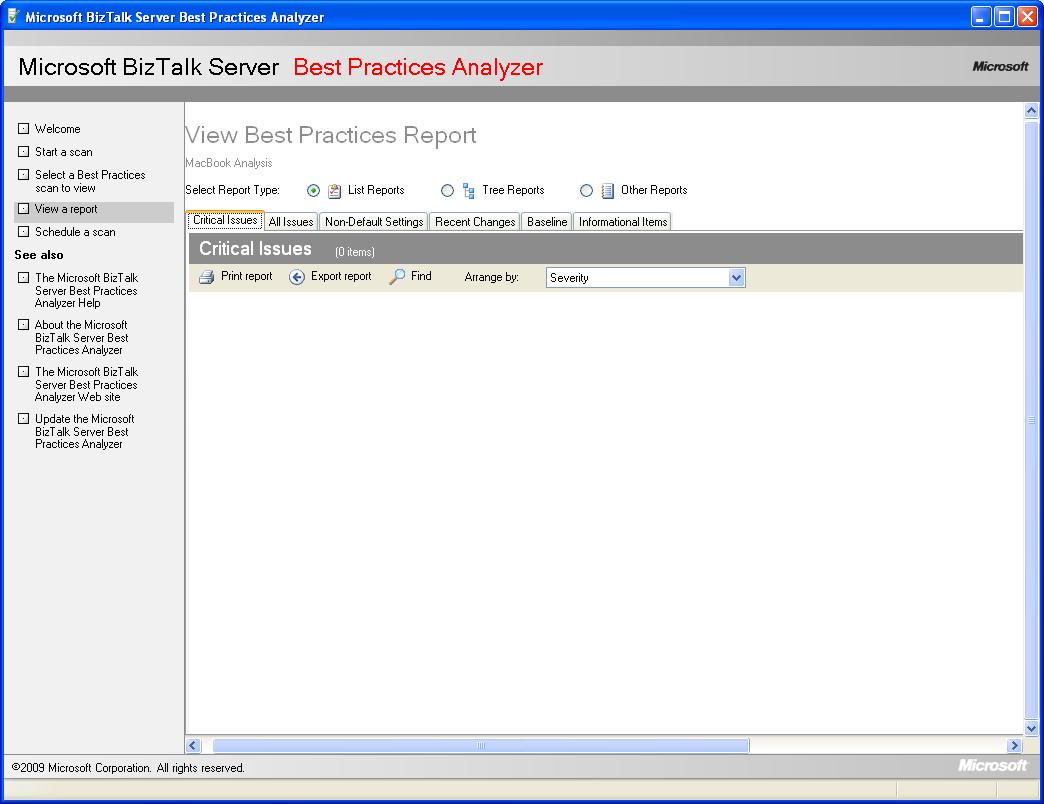1044x804 pixels.
Task: Open Update the Best Practices Analyzer link
Action: click(85, 431)
